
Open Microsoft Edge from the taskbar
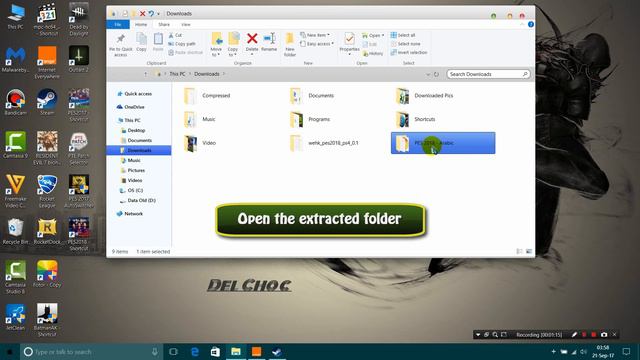tap(195, 352)
